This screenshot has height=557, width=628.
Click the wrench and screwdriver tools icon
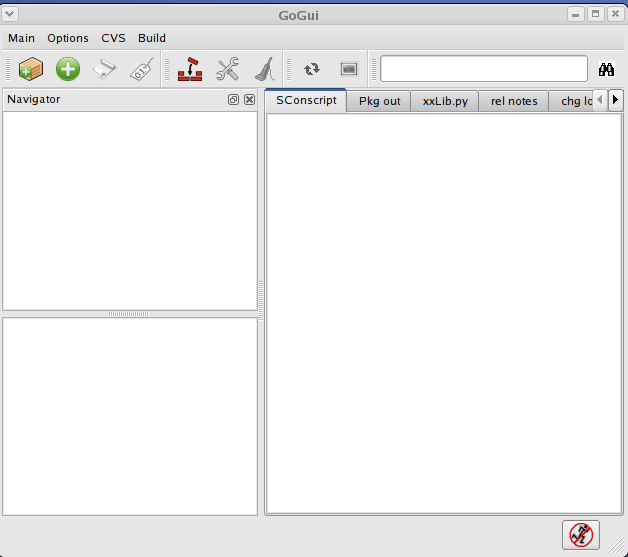(227, 69)
